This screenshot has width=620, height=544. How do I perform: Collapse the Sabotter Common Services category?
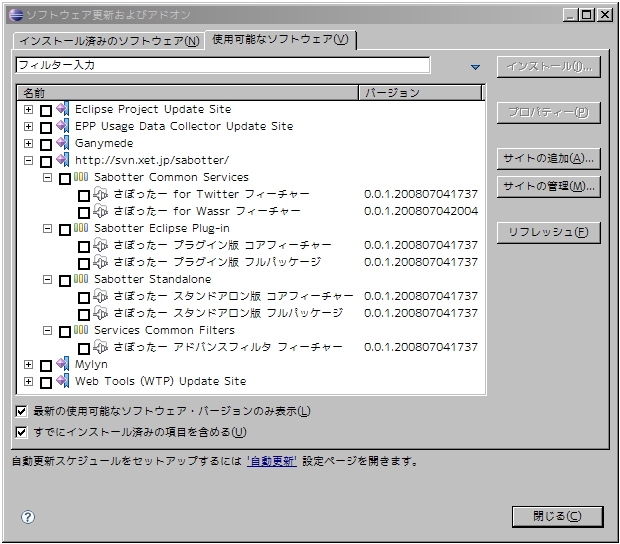click(47, 177)
